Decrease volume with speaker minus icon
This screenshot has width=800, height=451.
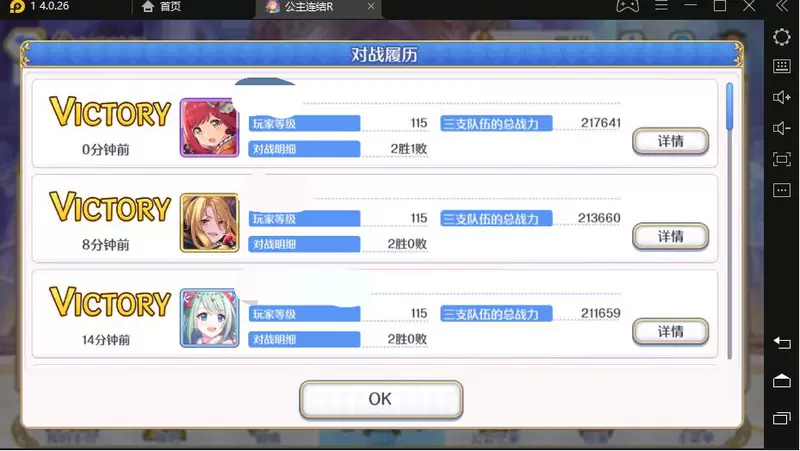(781, 128)
